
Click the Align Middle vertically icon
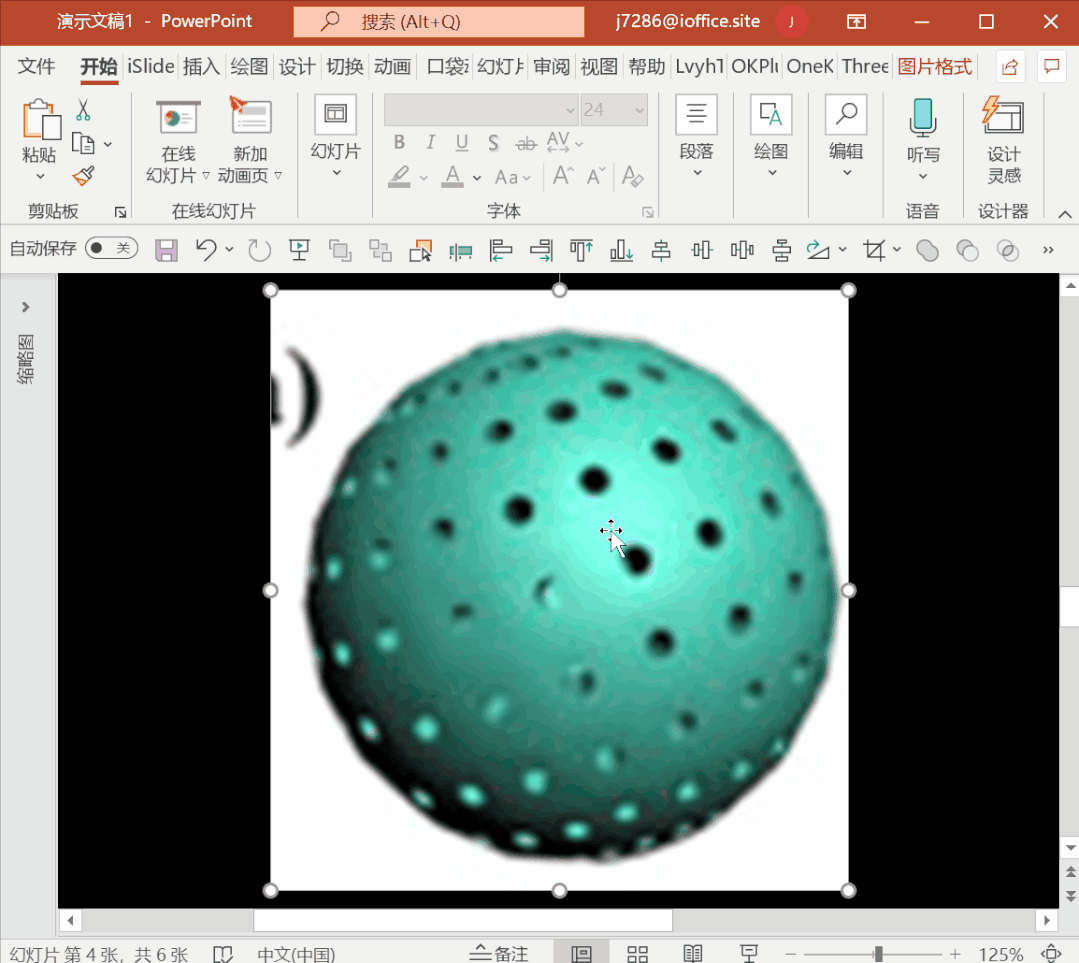coord(702,250)
